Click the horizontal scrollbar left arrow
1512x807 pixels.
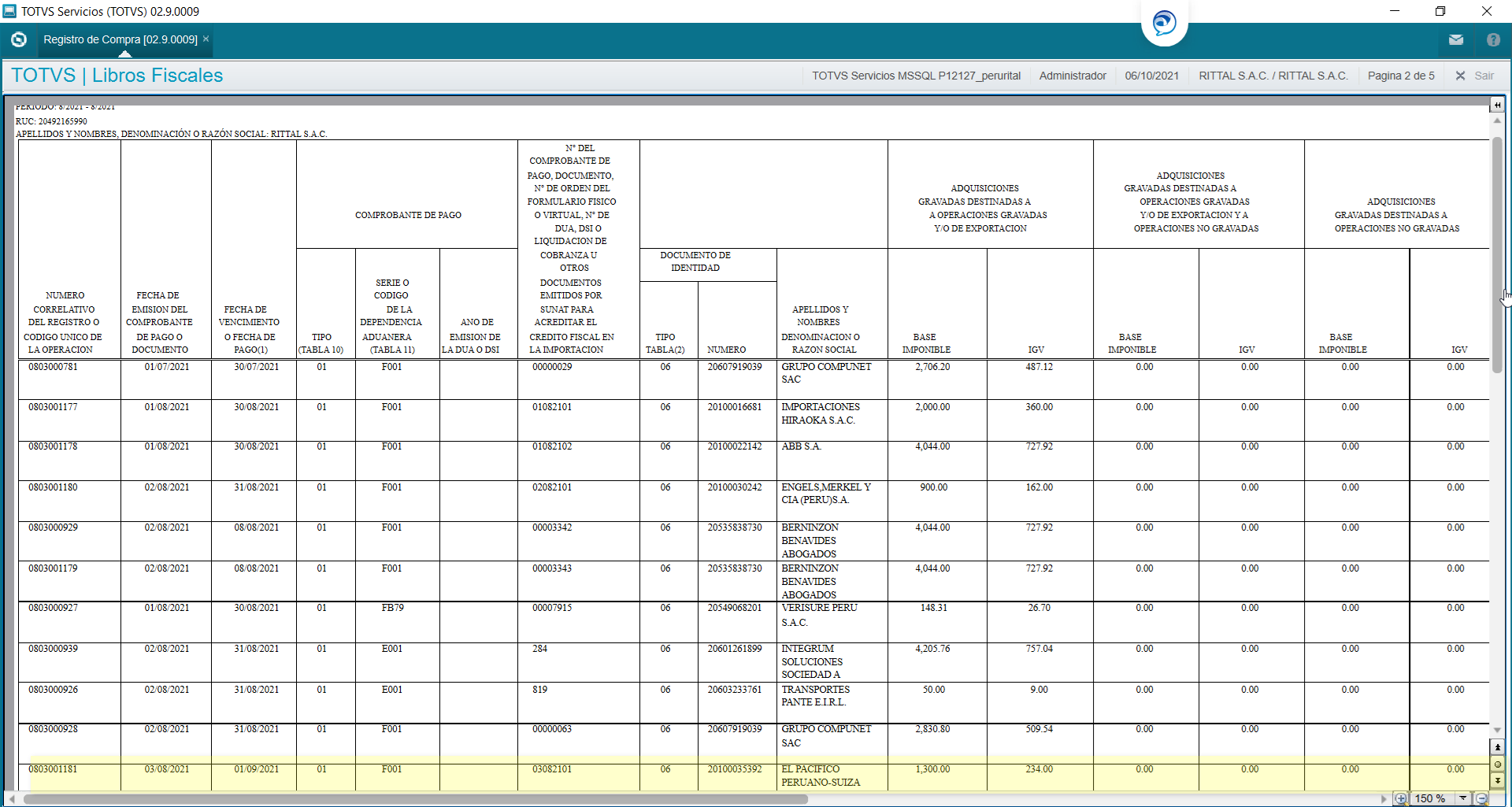pyautogui.click(x=12, y=798)
